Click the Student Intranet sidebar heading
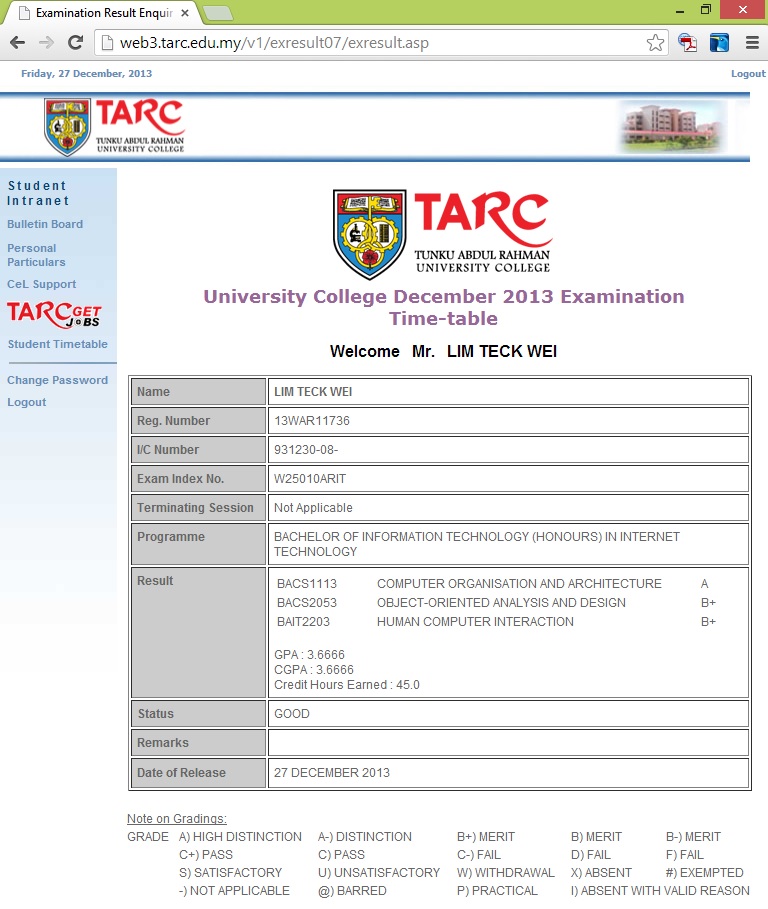This screenshot has width=768, height=909. click(38, 193)
